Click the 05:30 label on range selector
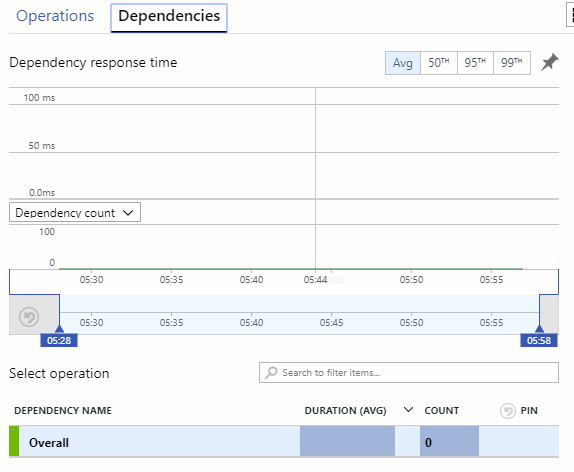574x472 pixels. click(x=92, y=323)
